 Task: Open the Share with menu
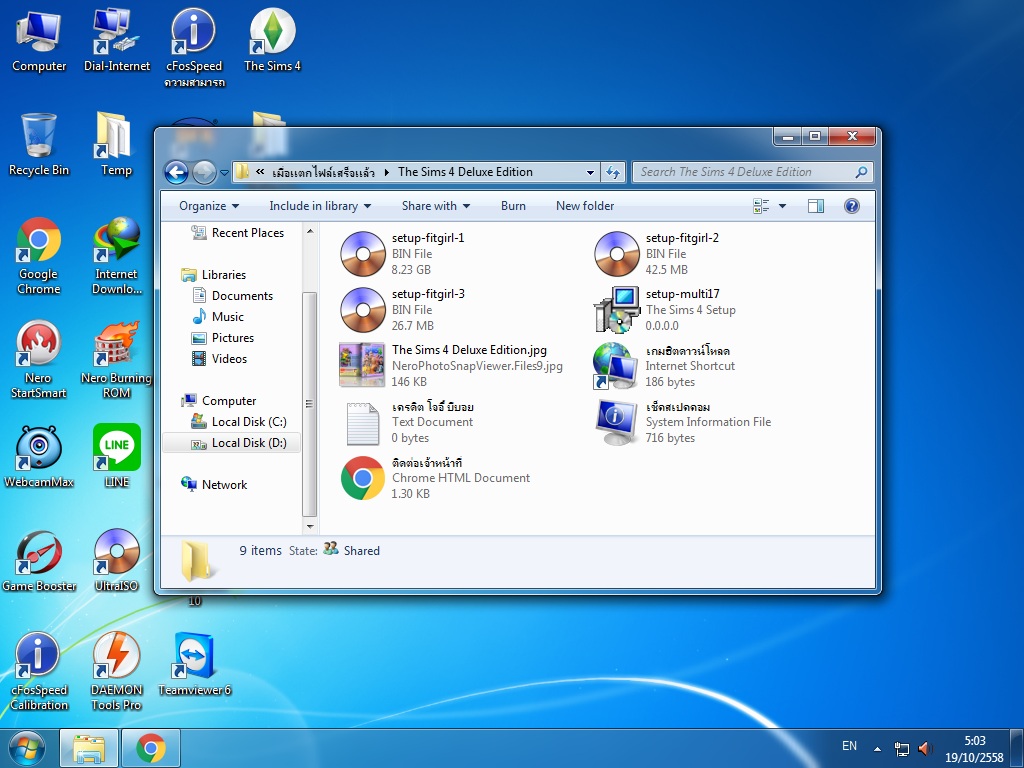pyautogui.click(x=436, y=206)
